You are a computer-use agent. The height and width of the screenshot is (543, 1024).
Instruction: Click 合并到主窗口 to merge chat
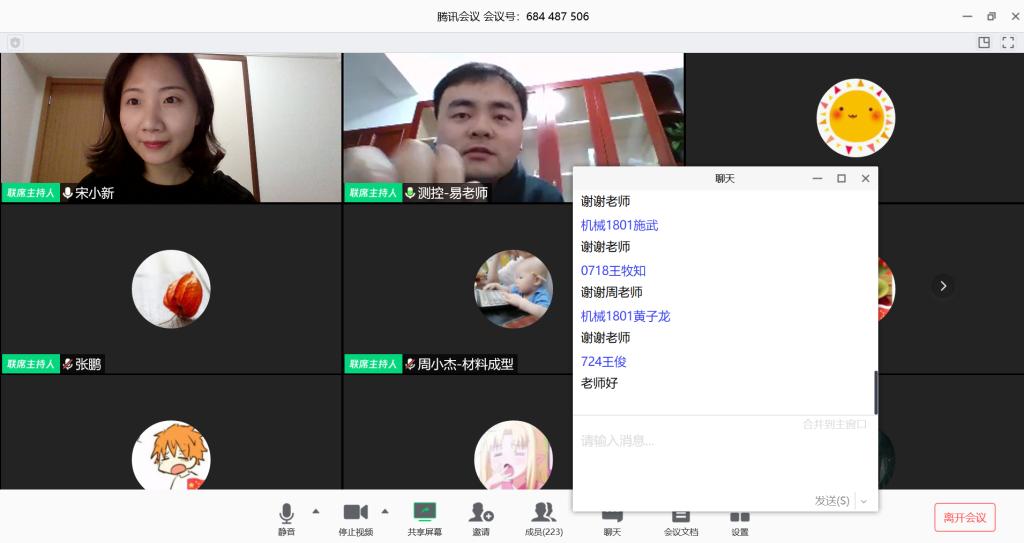pyautogui.click(x=834, y=424)
